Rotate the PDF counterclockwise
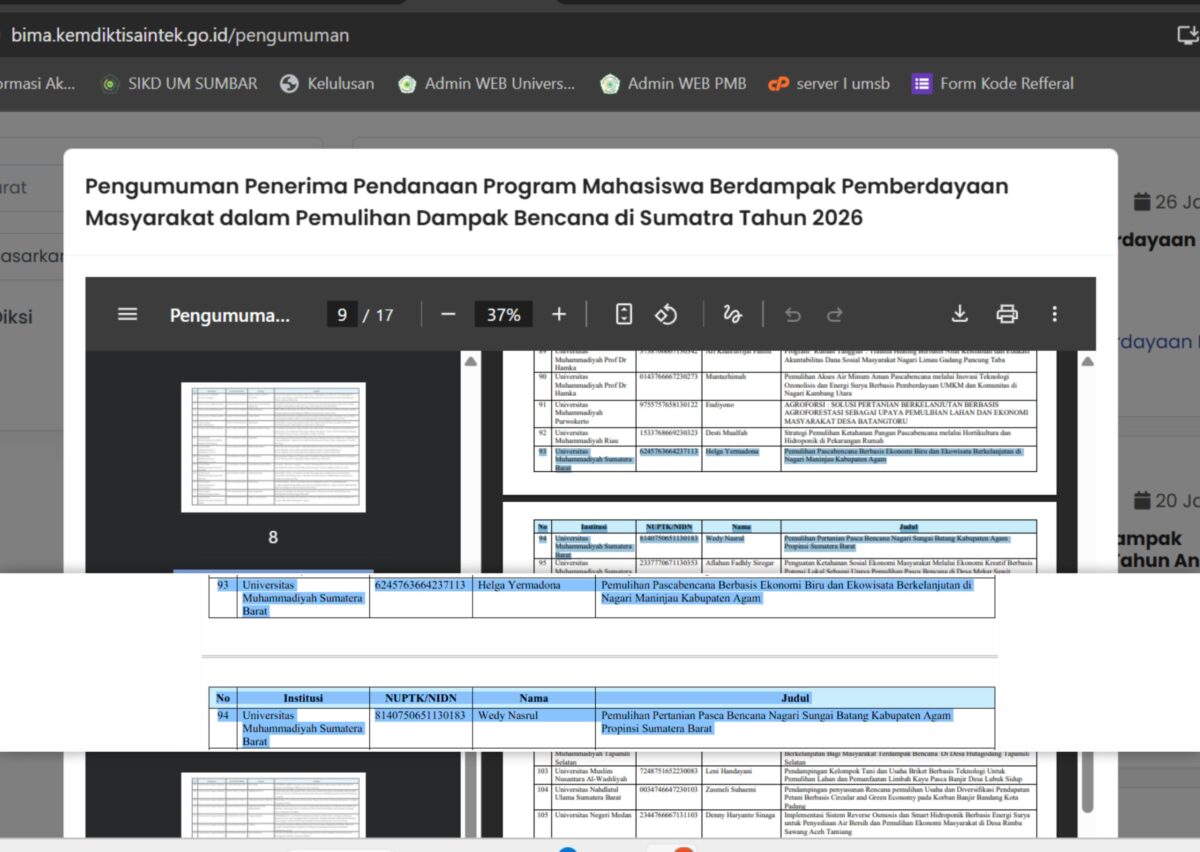 (x=666, y=314)
